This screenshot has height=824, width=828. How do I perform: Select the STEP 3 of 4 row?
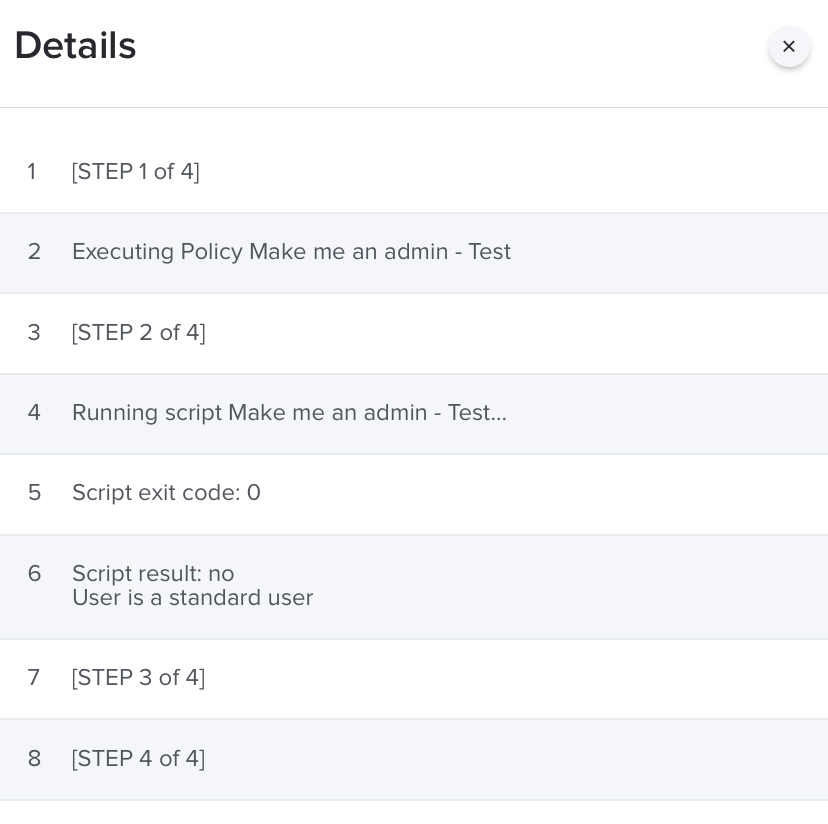click(414, 678)
